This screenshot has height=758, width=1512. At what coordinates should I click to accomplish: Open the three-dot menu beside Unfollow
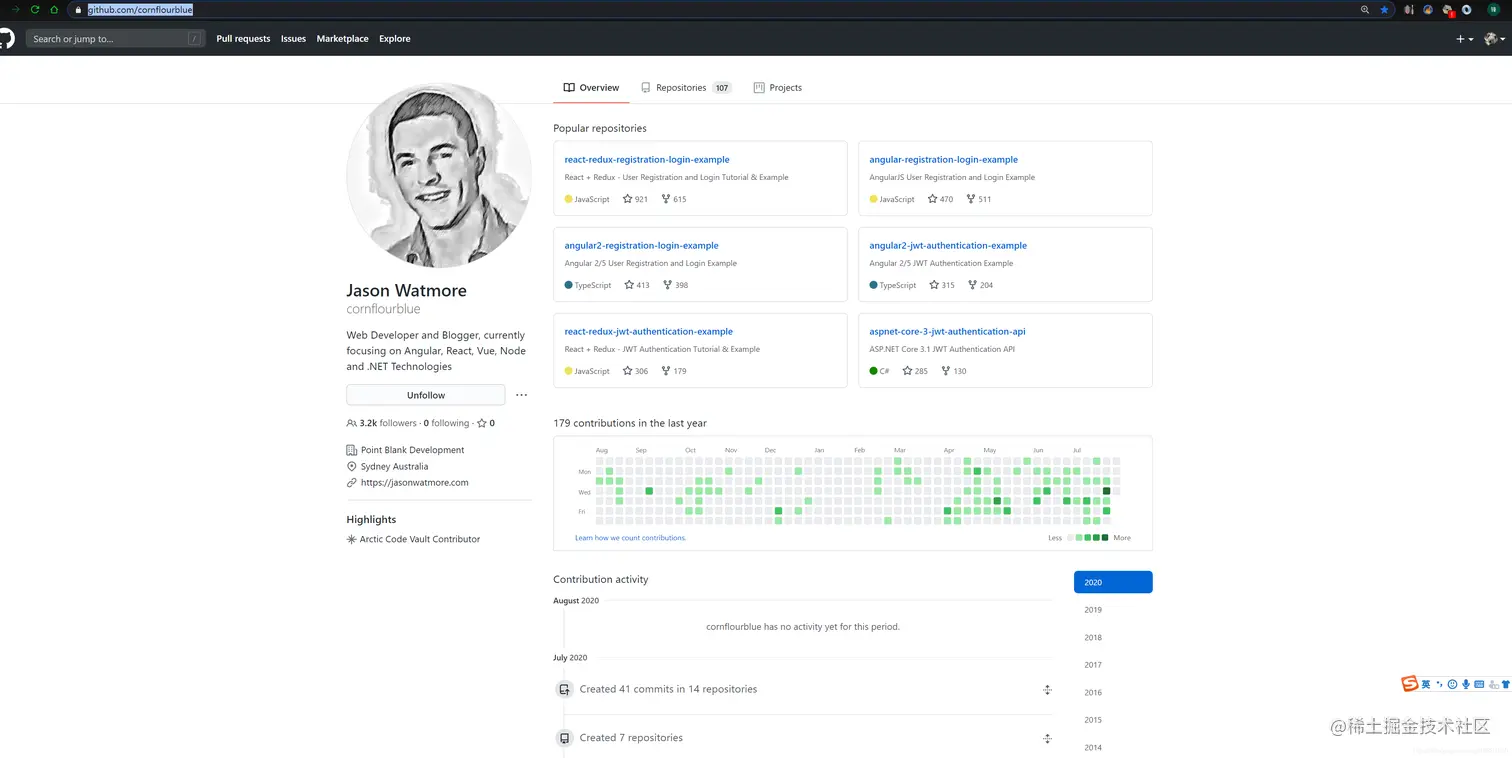point(521,395)
